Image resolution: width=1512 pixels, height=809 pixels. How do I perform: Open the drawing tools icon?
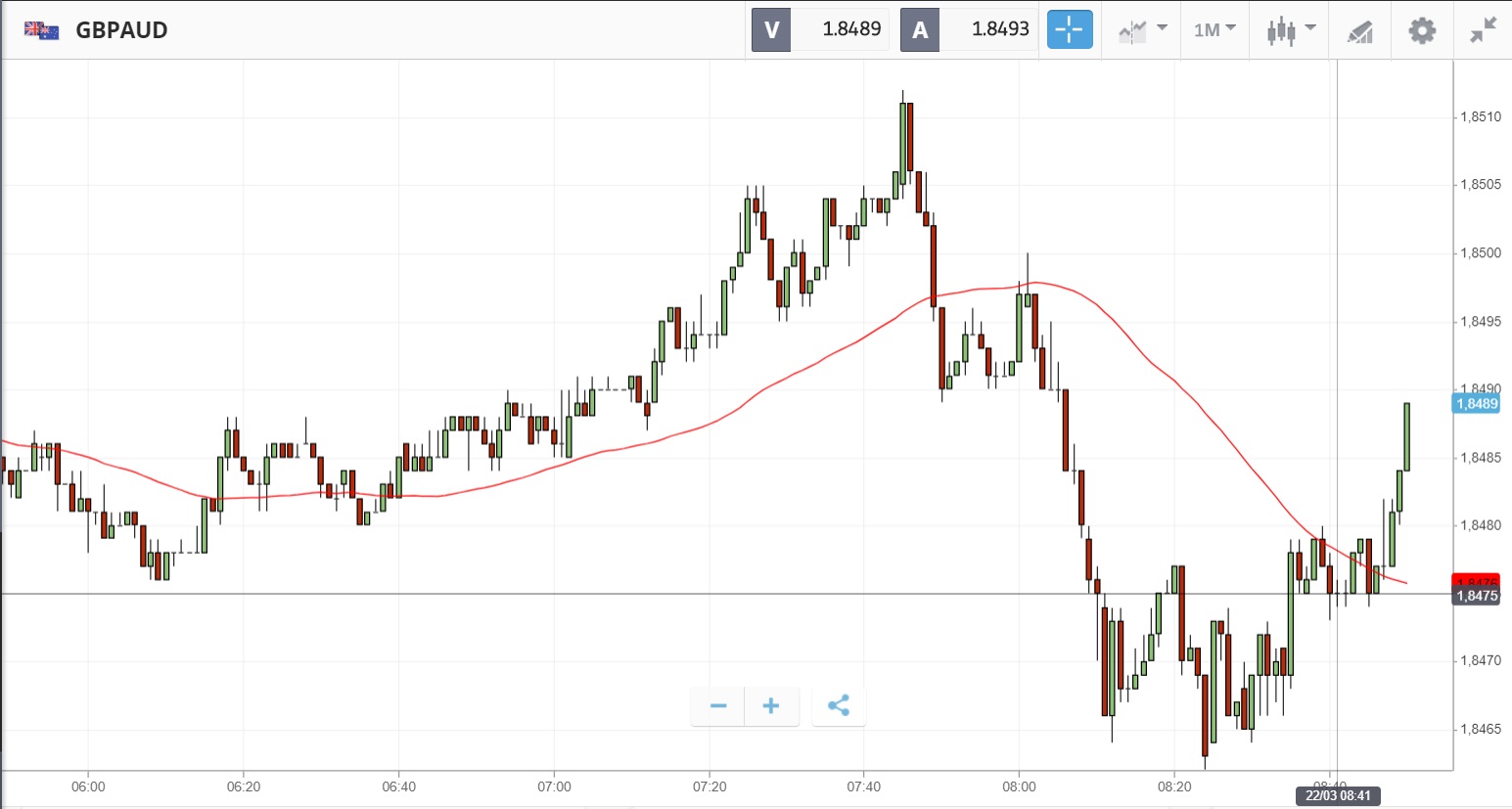tap(1359, 31)
